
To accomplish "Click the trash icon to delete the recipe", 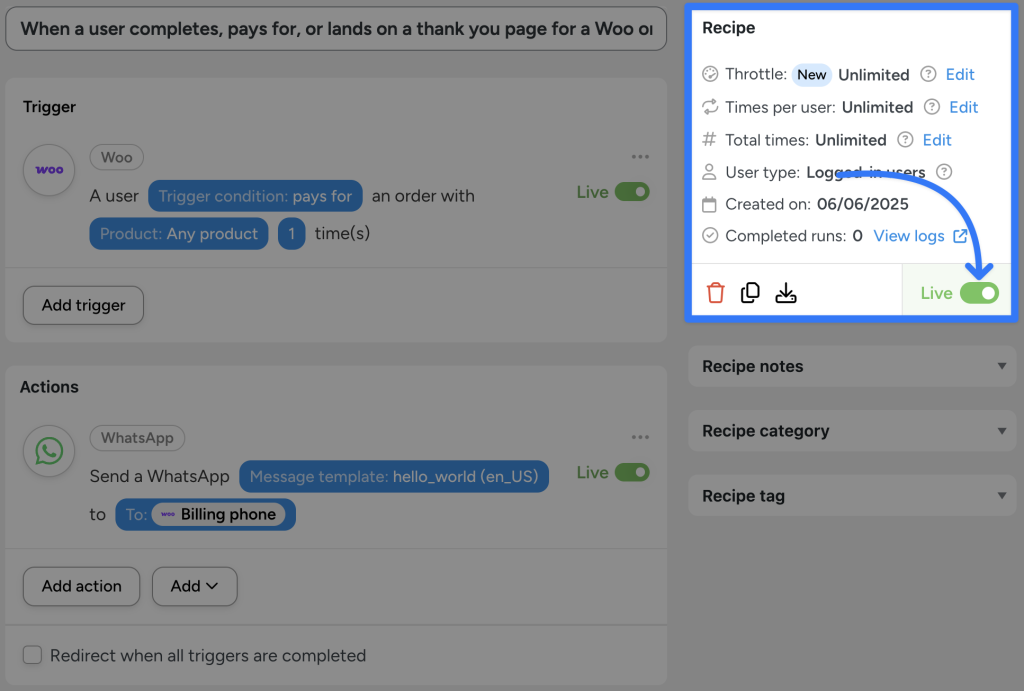I will pos(716,292).
